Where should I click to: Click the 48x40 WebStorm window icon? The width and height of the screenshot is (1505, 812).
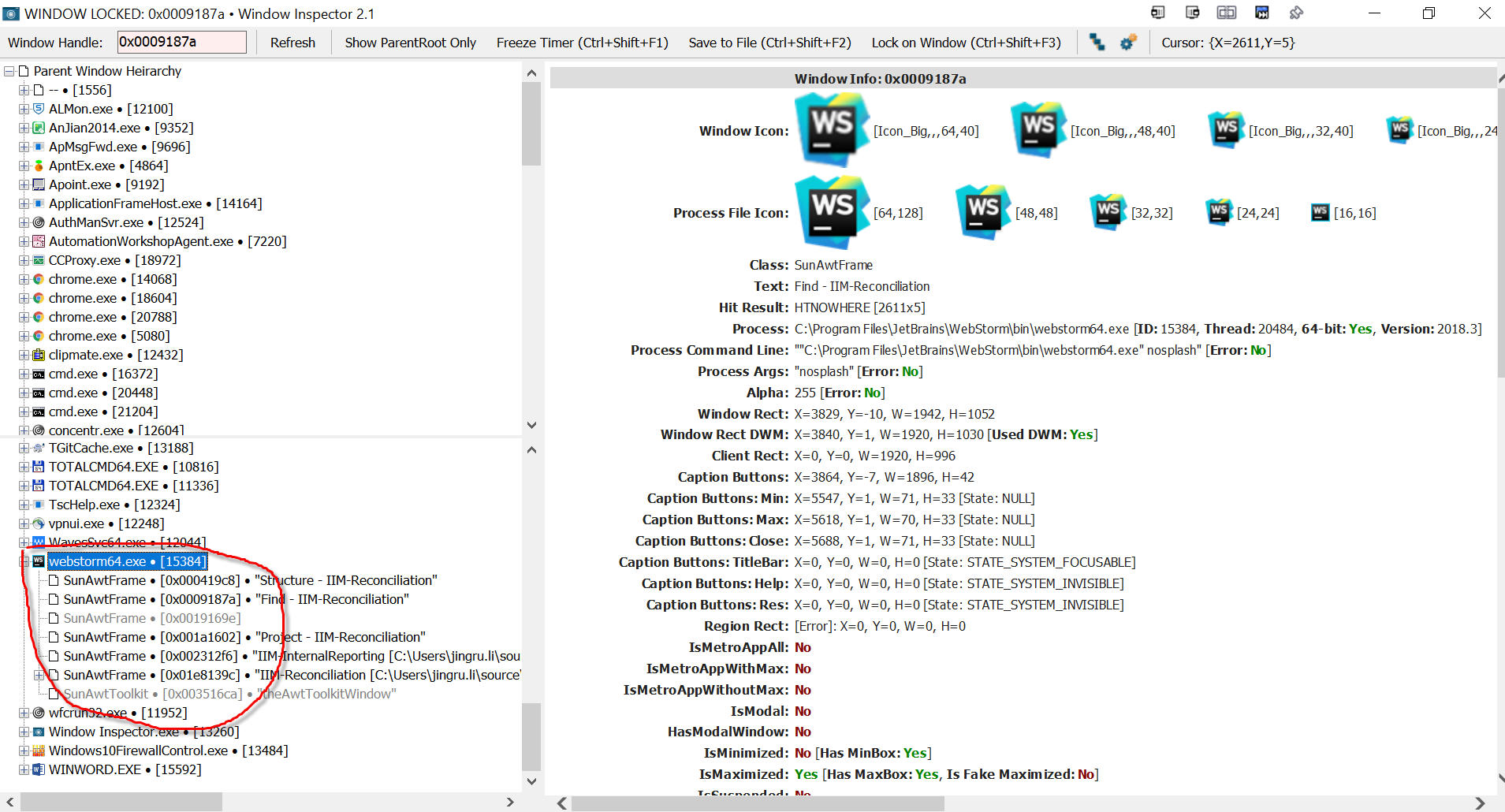coord(1037,130)
